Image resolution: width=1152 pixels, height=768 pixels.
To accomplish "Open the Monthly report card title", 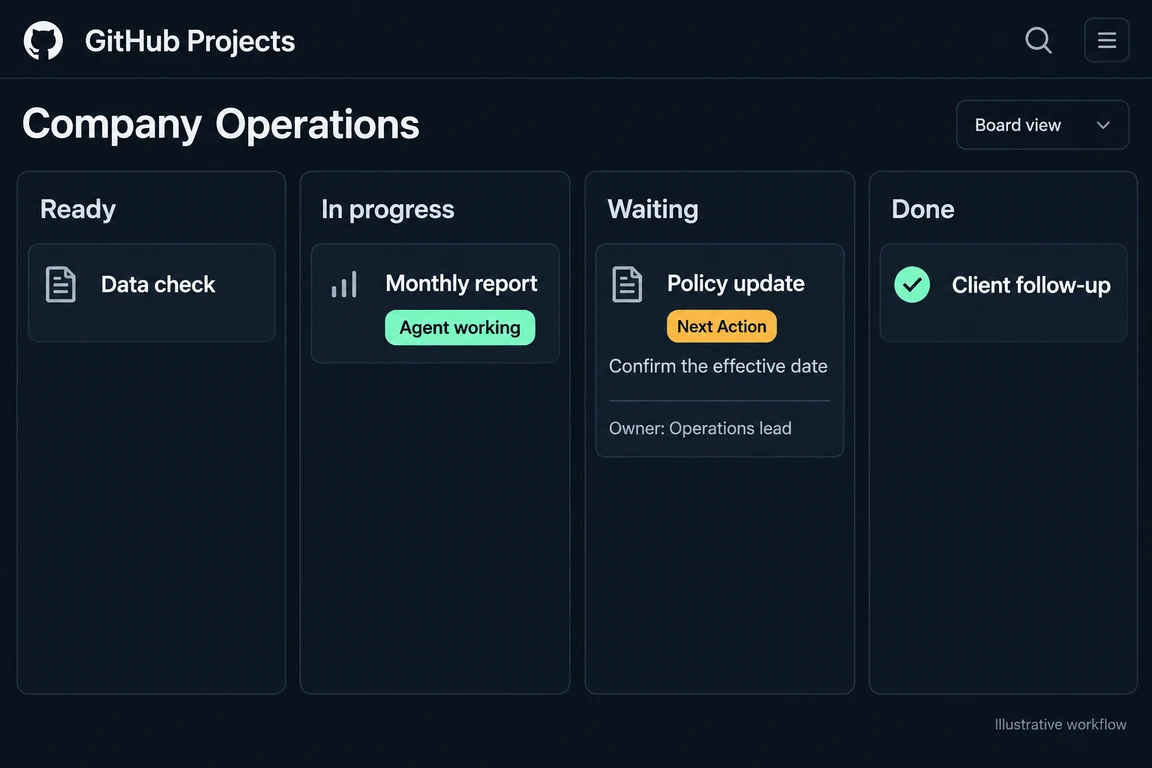I will (461, 284).
